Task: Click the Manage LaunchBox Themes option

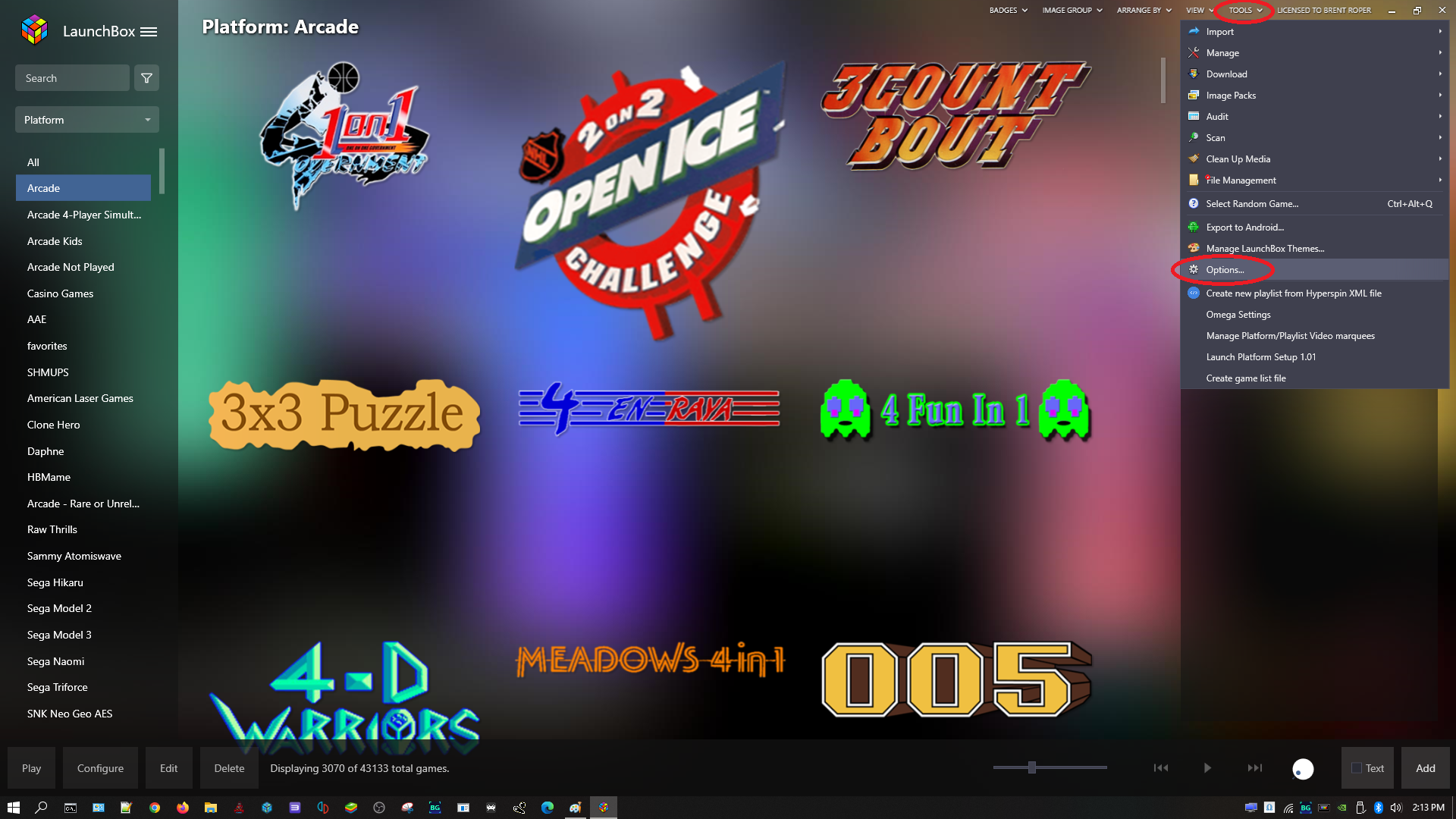Action: coord(1265,248)
